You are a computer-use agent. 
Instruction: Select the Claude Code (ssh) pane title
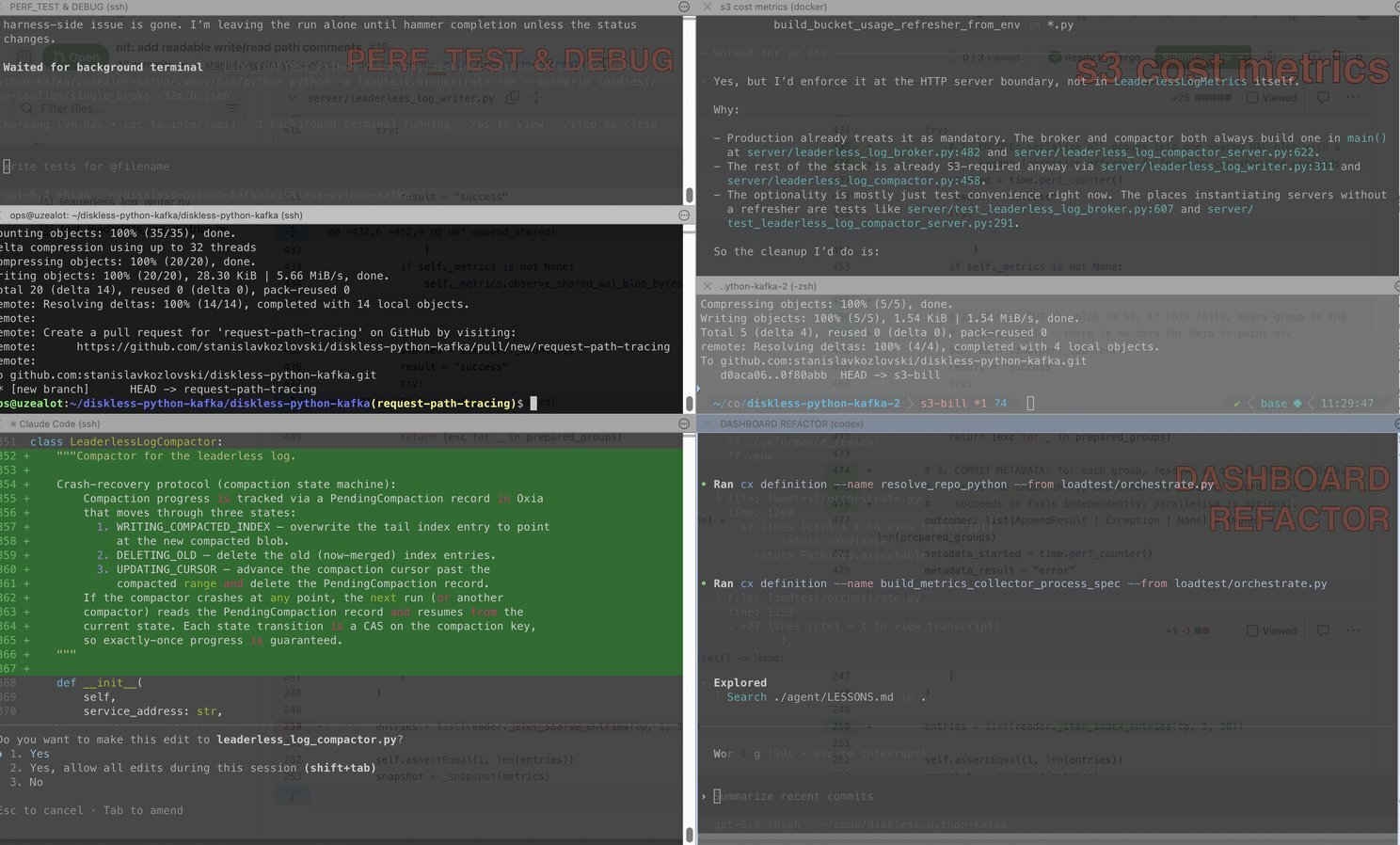pos(59,424)
